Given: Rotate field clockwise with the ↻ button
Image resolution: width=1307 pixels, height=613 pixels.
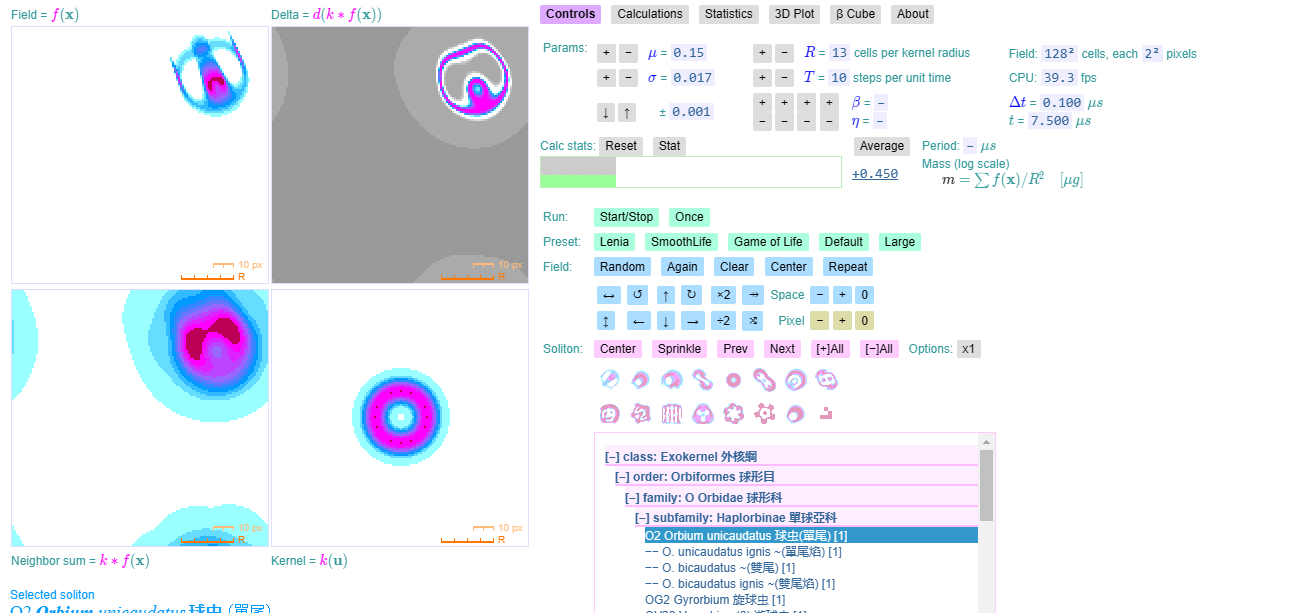Looking at the screenshot, I should 691,295.
